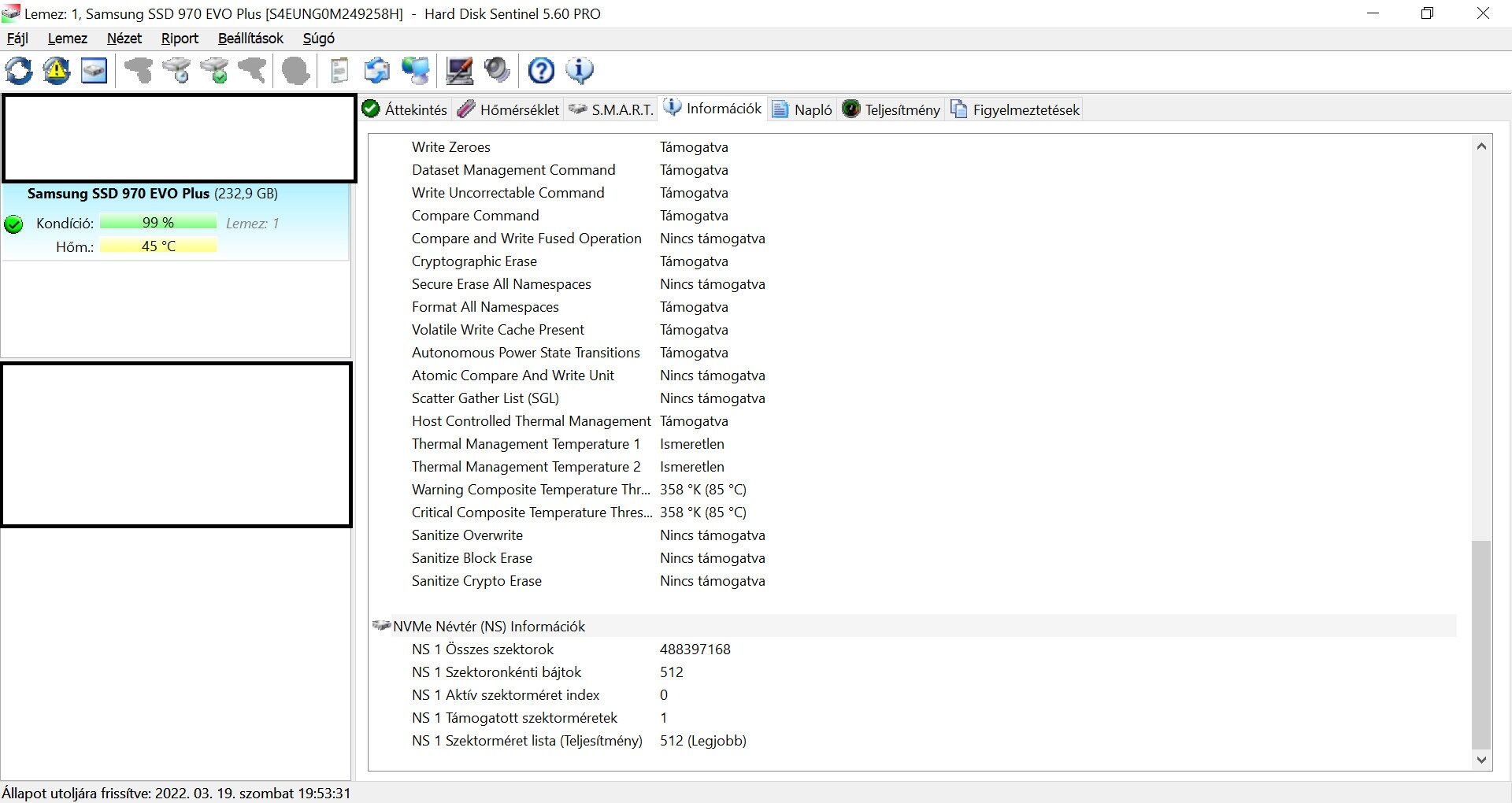Click the refresh disk status toolbar icon
Screen dimensions: 1512x803
(x=19, y=71)
